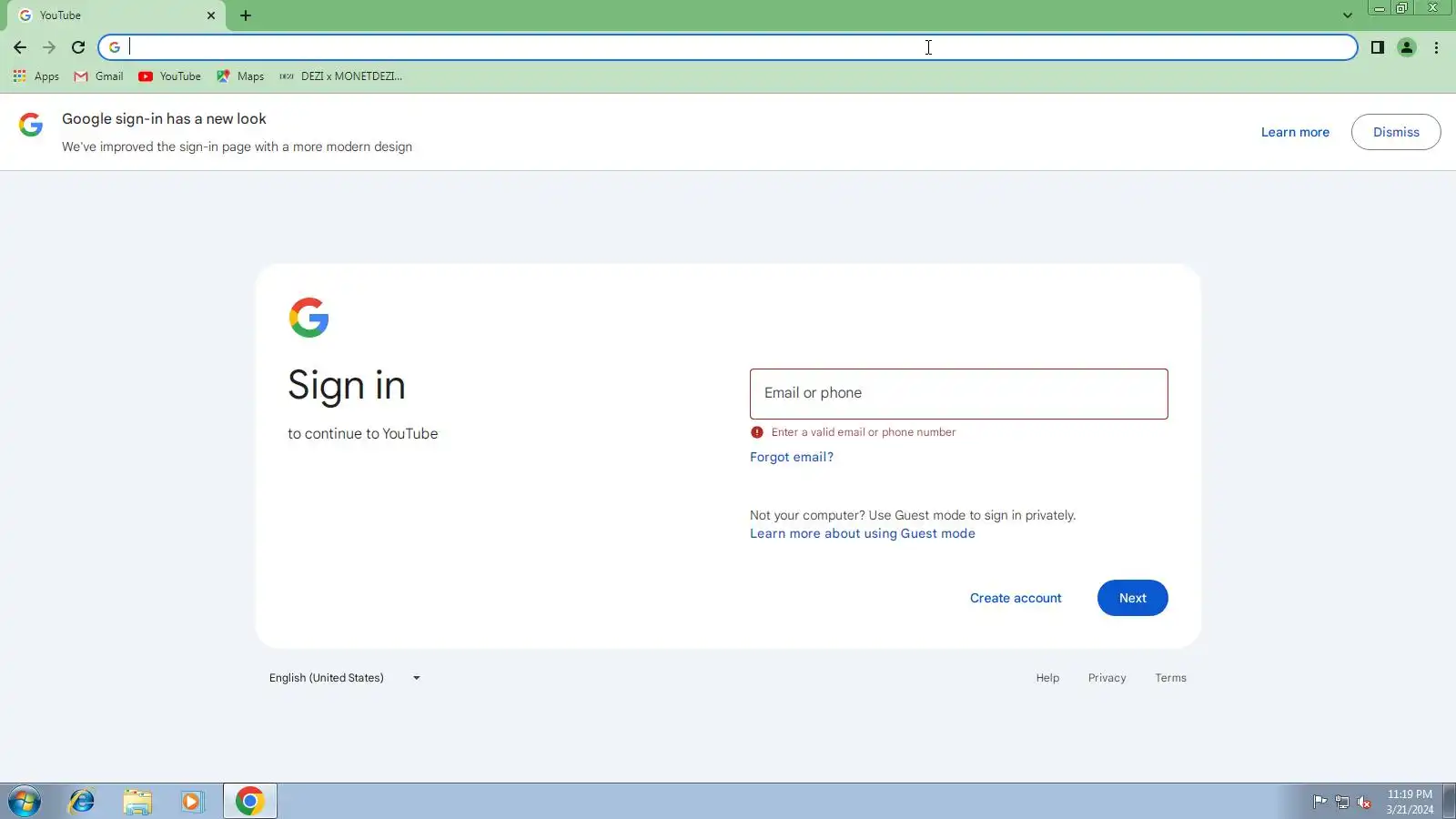Open a new browser tab
Screen dimensions: 1456x819
246,15
